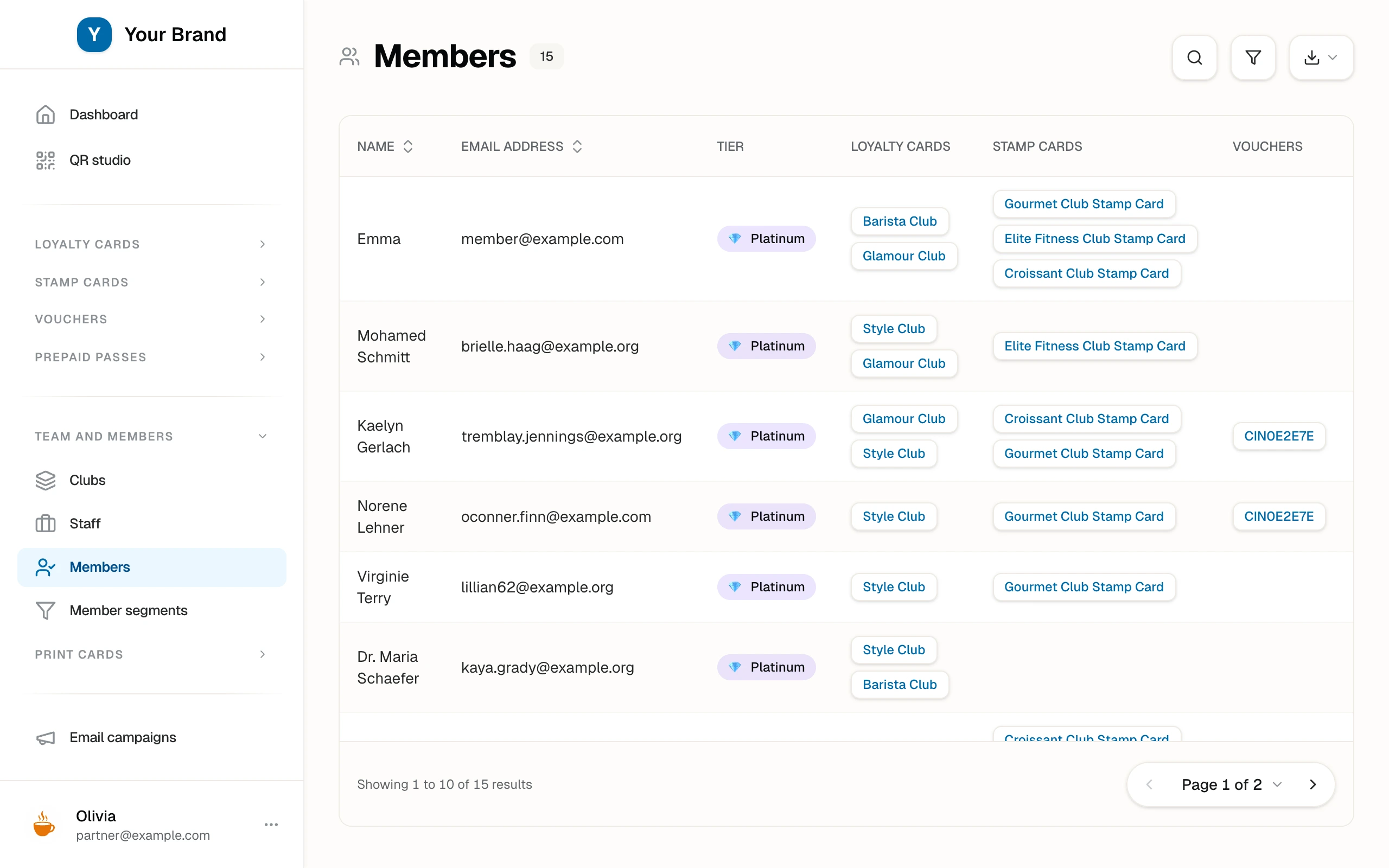Image resolution: width=1389 pixels, height=868 pixels.
Task: Expand the Loyalty Cards section
Action: click(151, 244)
